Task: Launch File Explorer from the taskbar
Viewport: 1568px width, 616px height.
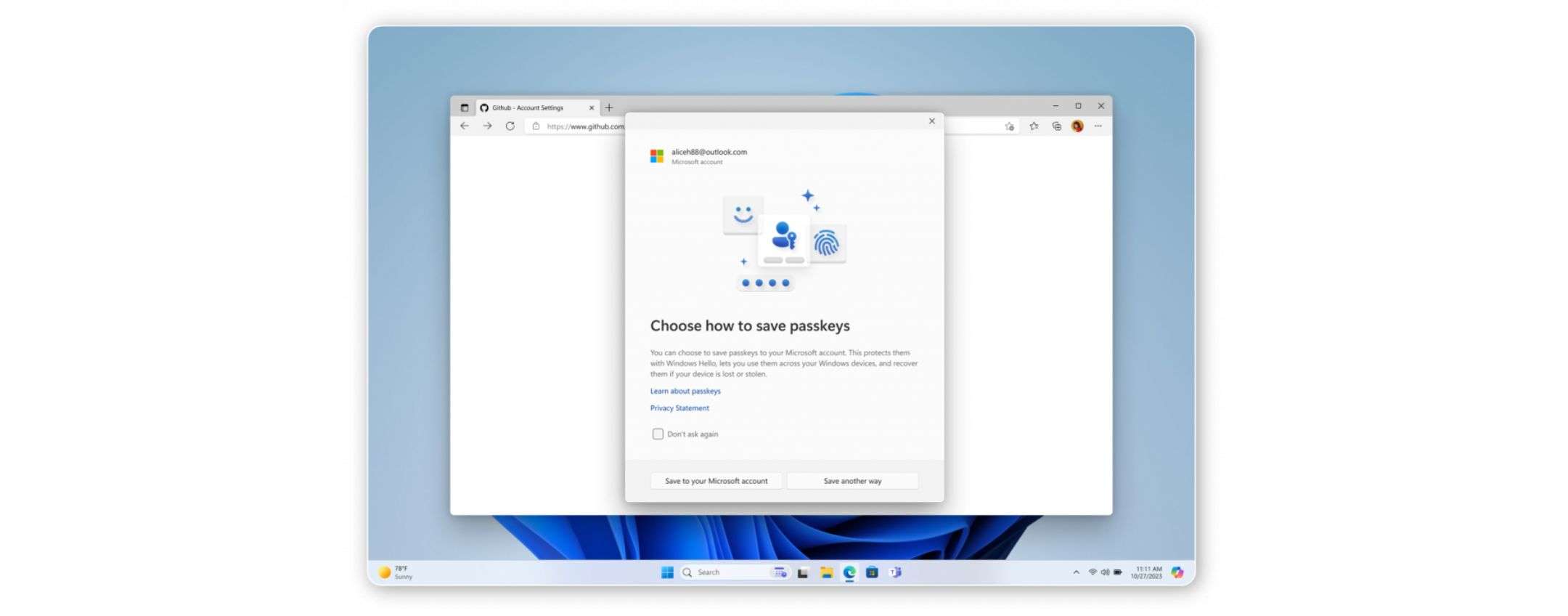Action: (x=826, y=572)
